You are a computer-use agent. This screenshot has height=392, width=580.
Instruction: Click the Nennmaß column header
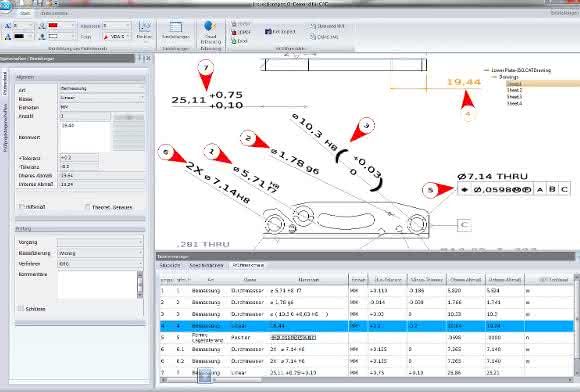click(x=308, y=280)
